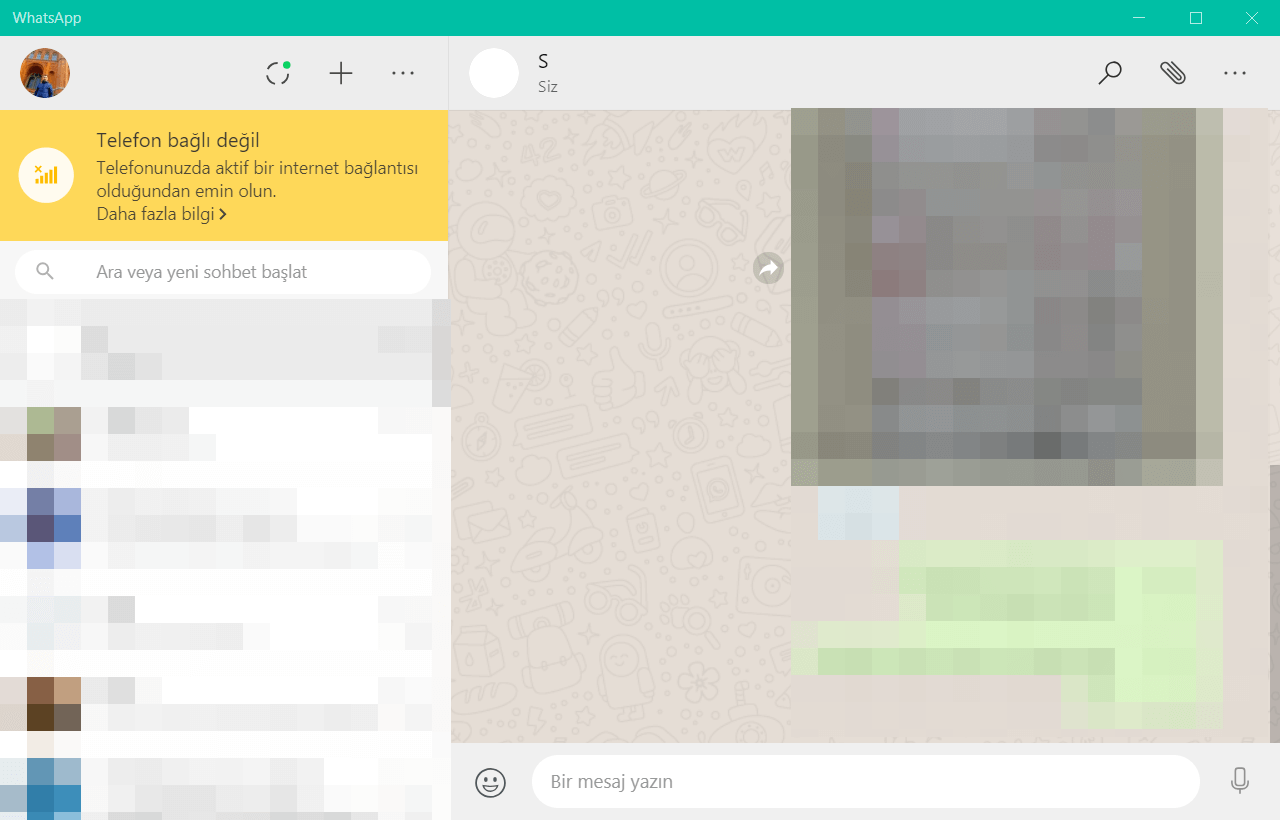Open the Status updates icon
Image resolution: width=1280 pixels, height=820 pixels.
pos(278,73)
